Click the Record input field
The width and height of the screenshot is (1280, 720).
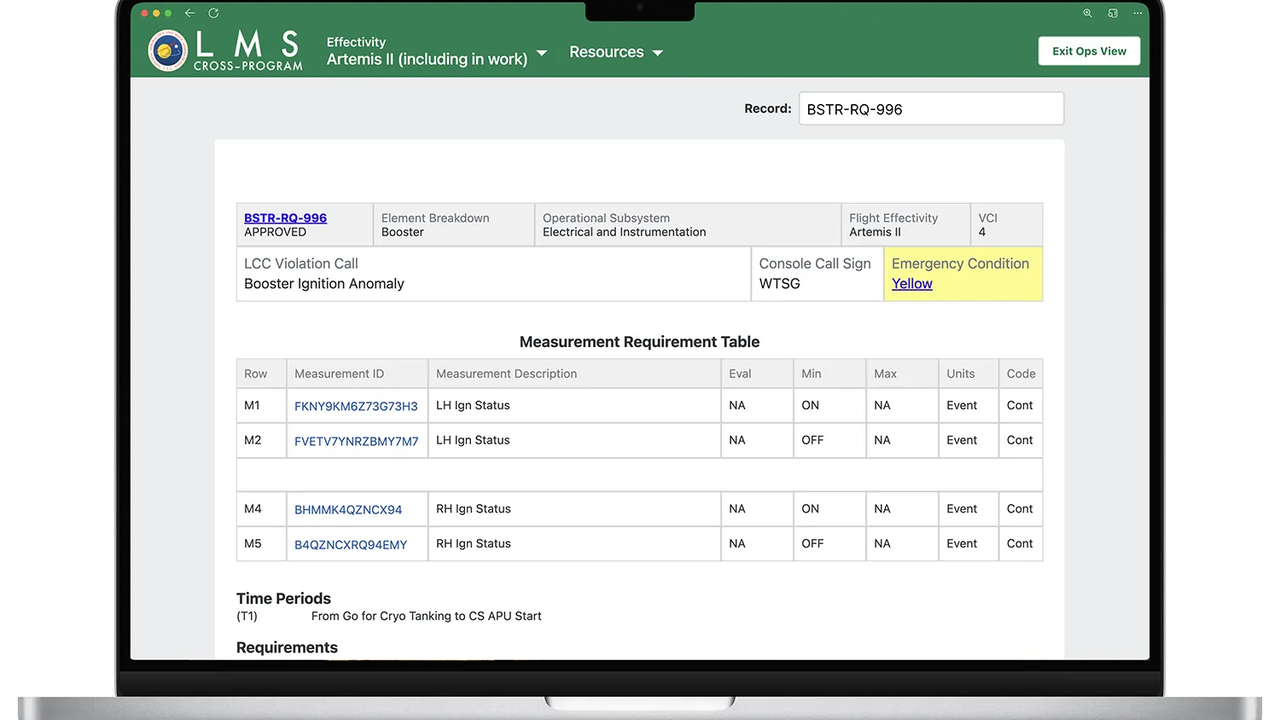(930, 109)
